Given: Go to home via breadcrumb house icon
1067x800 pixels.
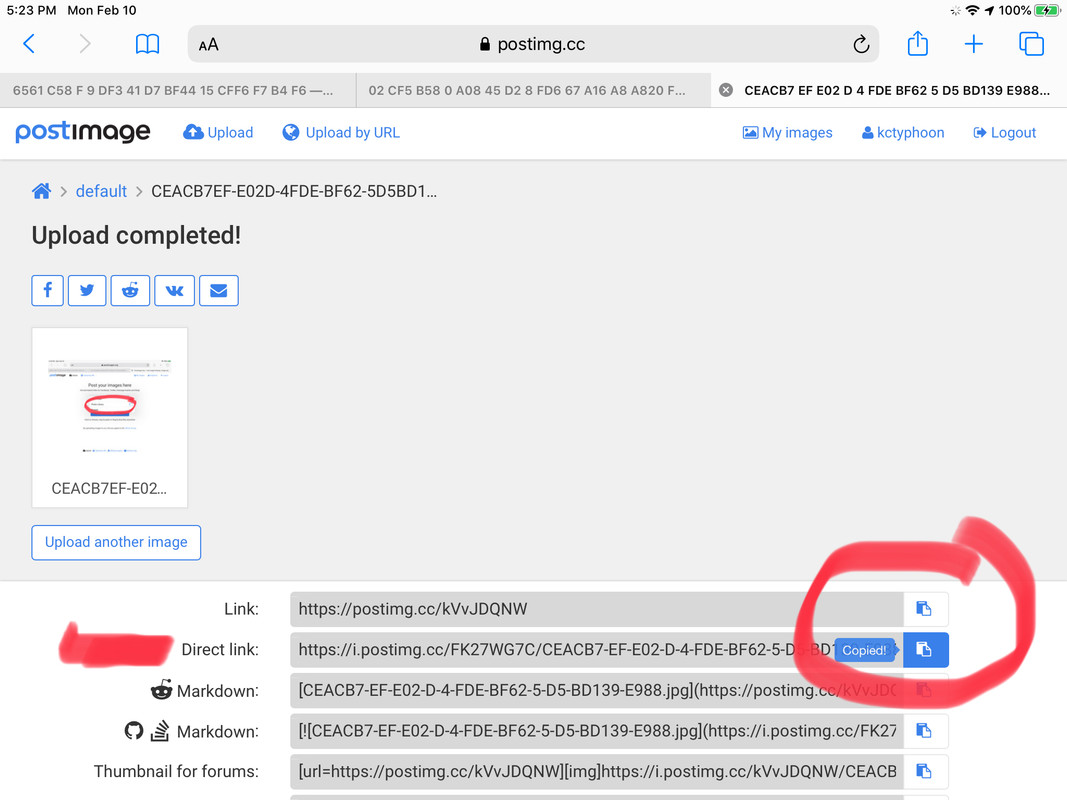Looking at the screenshot, I should (42, 191).
